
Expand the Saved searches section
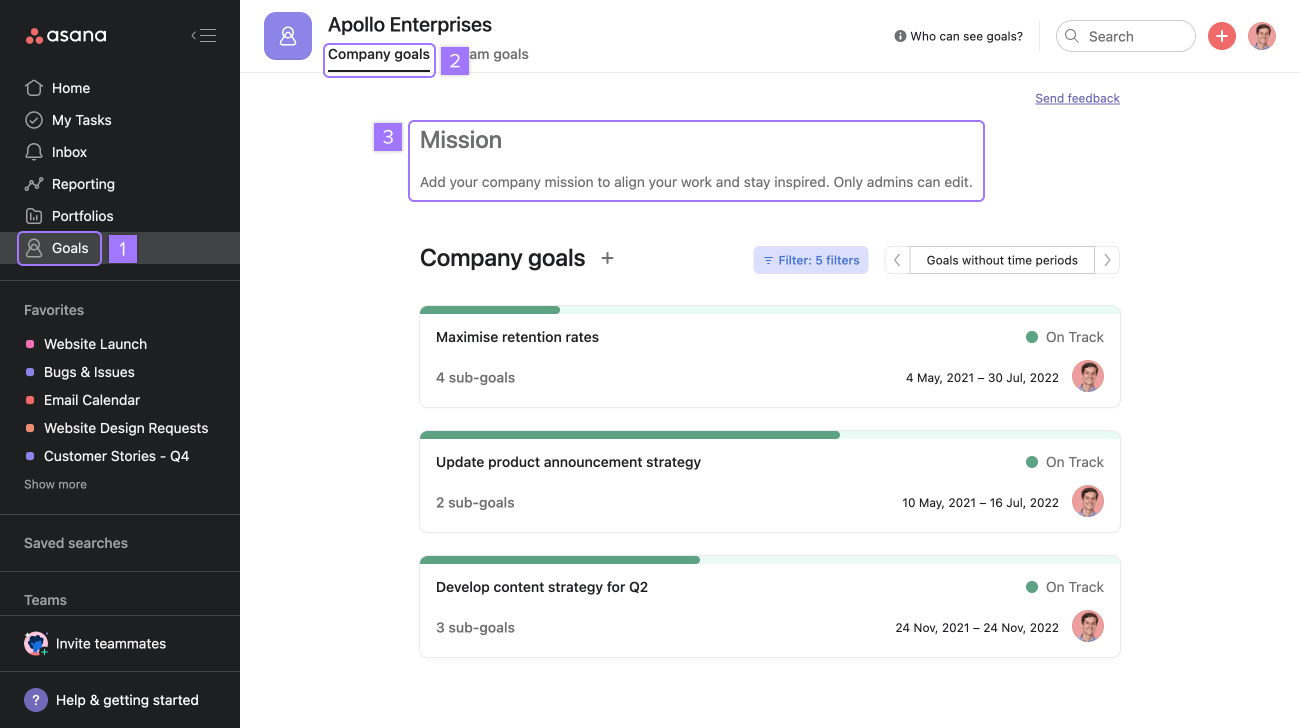(76, 543)
